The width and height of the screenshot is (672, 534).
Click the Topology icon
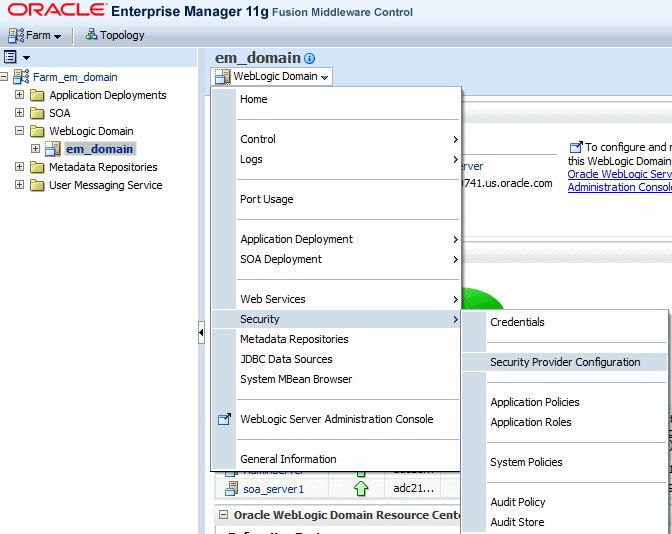(x=91, y=34)
